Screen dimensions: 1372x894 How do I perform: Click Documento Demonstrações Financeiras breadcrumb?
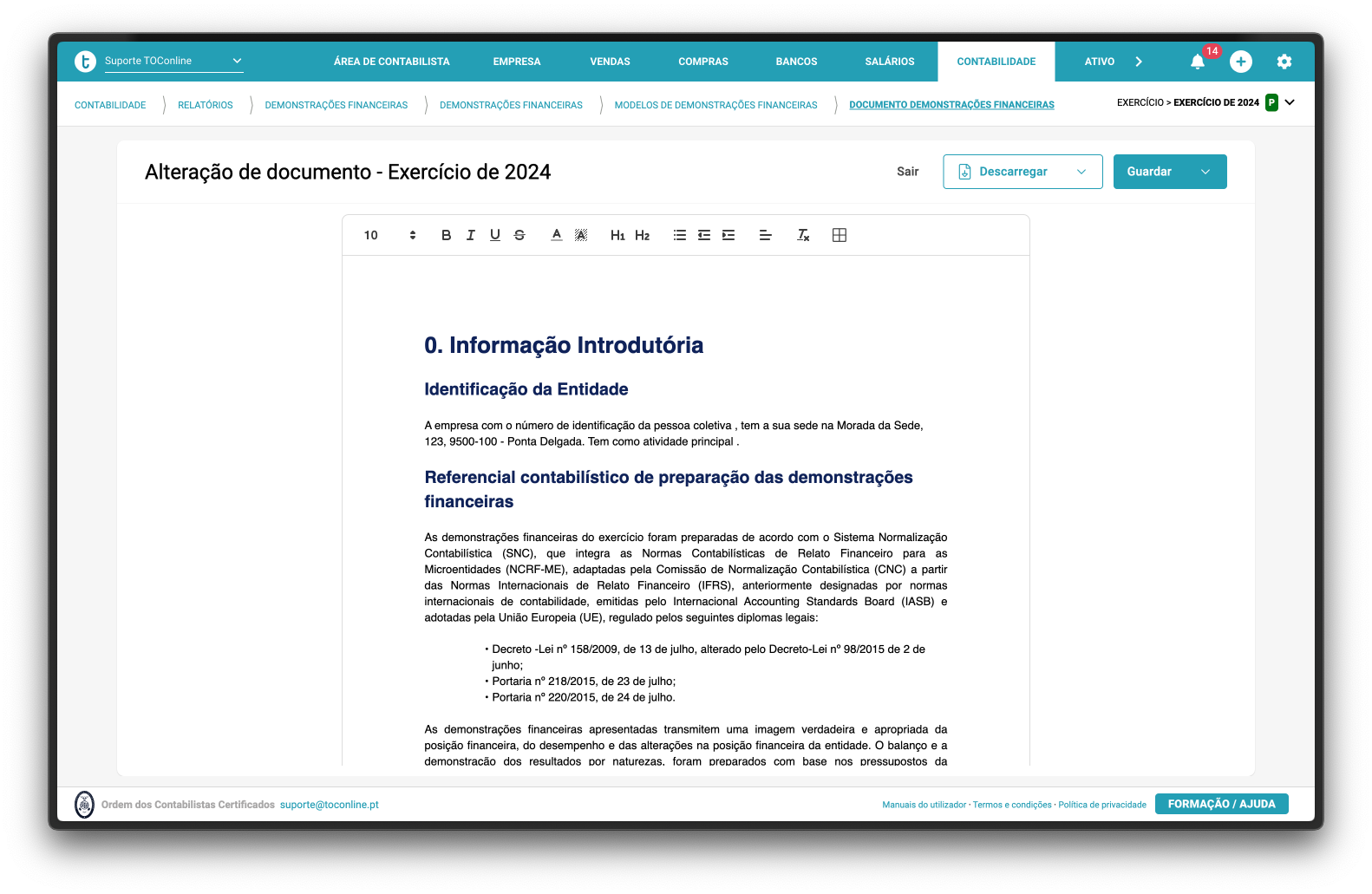pyautogui.click(x=952, y=105)
